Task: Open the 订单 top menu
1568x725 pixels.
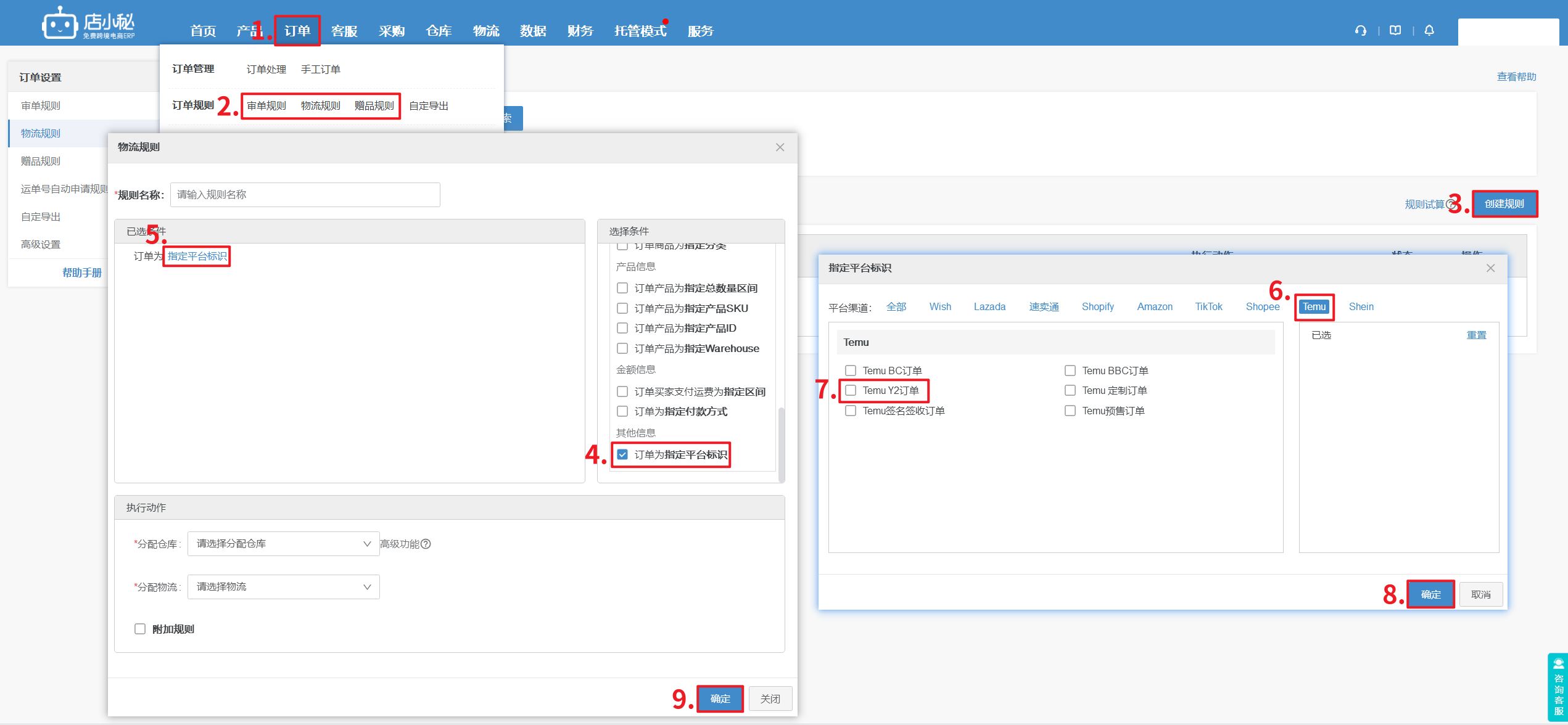Action: point(297,31)
